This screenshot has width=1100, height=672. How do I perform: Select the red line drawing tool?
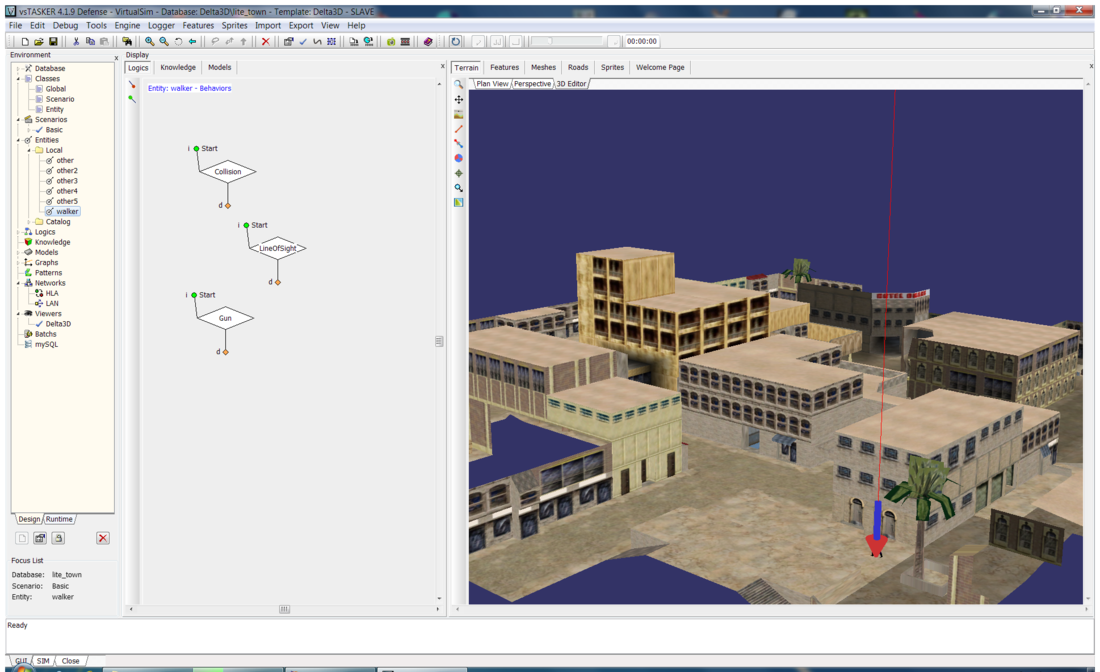(459, 129)
